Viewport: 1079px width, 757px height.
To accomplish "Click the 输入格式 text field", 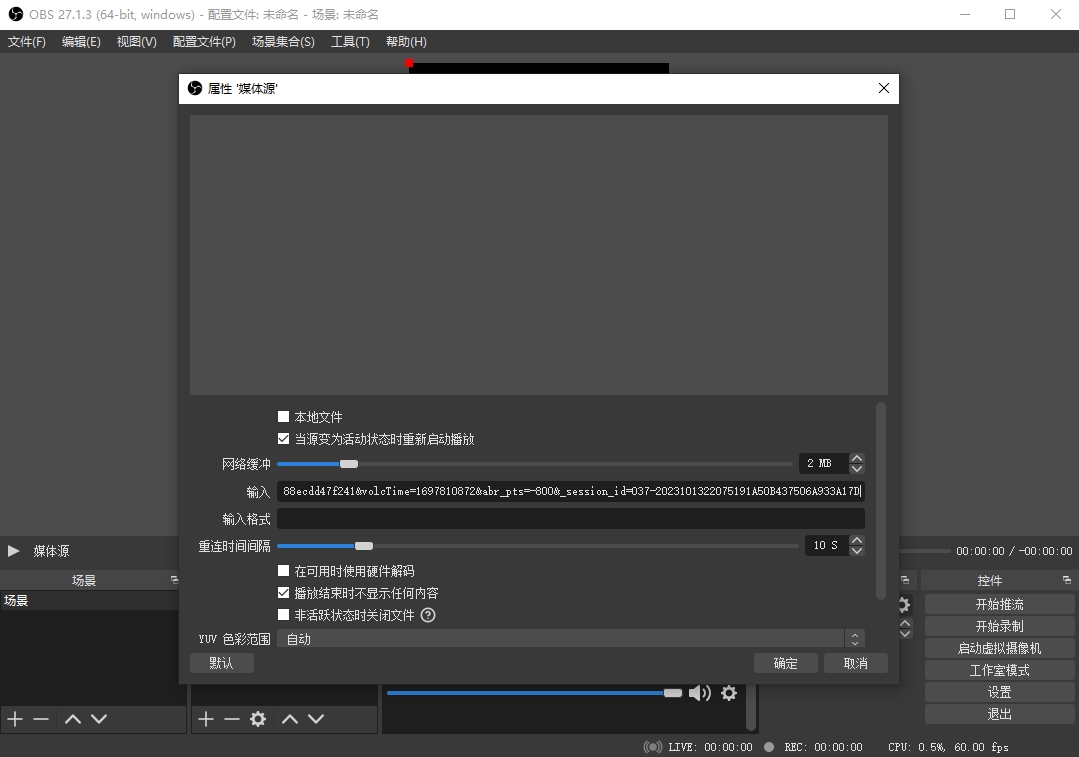I will pos(570,518).
